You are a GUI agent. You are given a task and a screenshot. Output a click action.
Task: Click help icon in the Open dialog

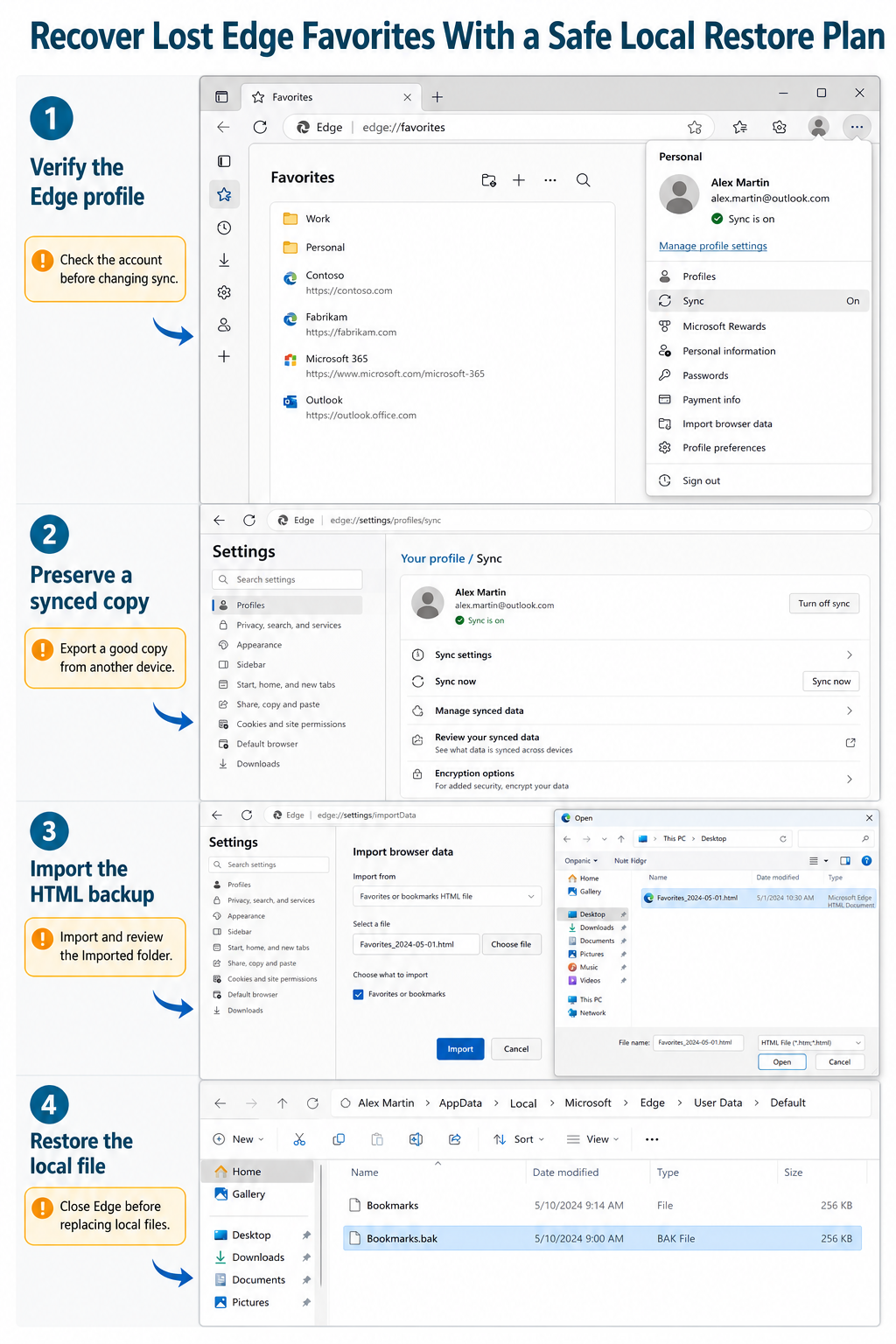866,861
